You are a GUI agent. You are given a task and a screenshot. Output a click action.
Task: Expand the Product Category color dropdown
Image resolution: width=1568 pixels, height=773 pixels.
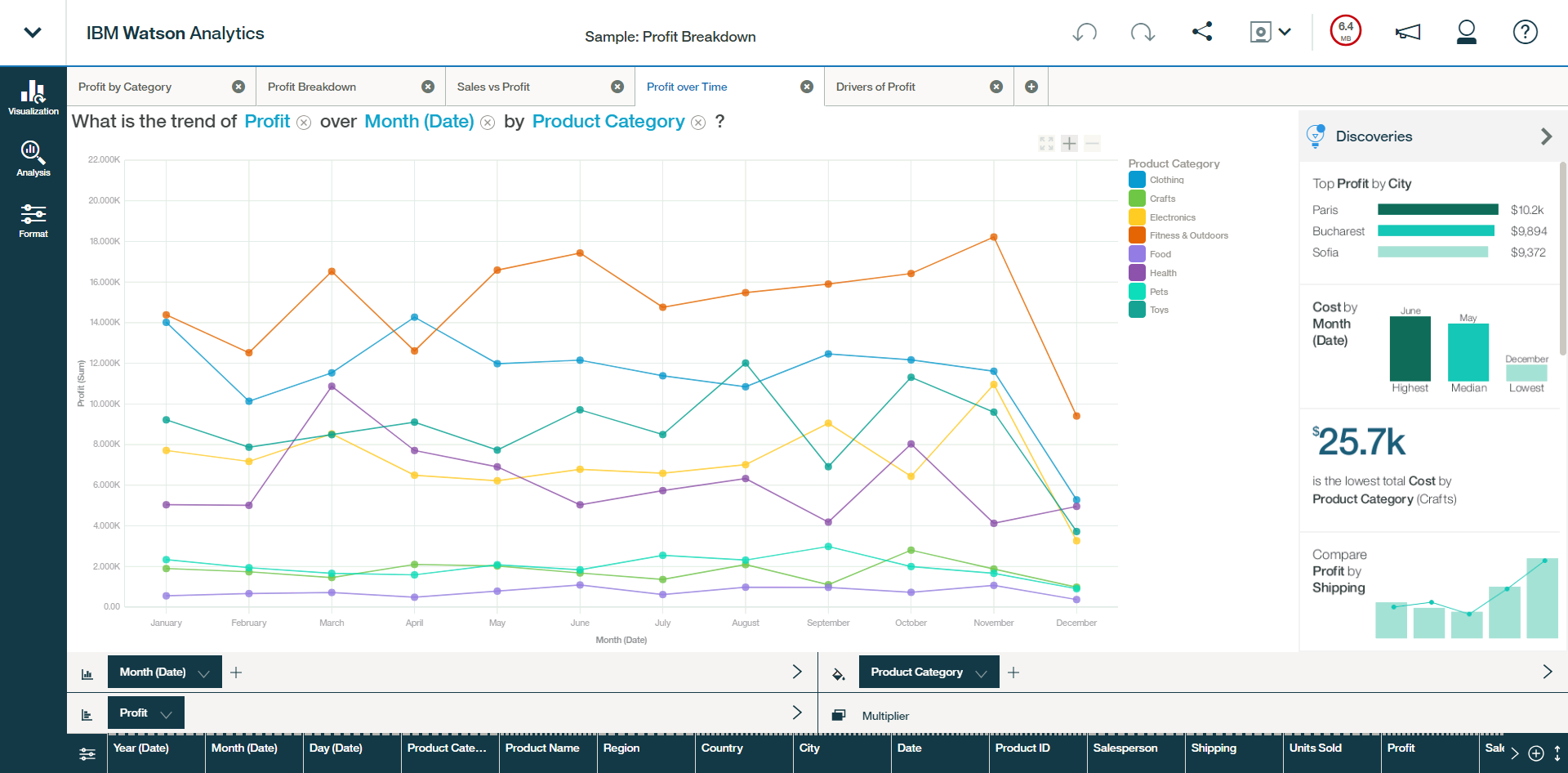click(982, 673)
